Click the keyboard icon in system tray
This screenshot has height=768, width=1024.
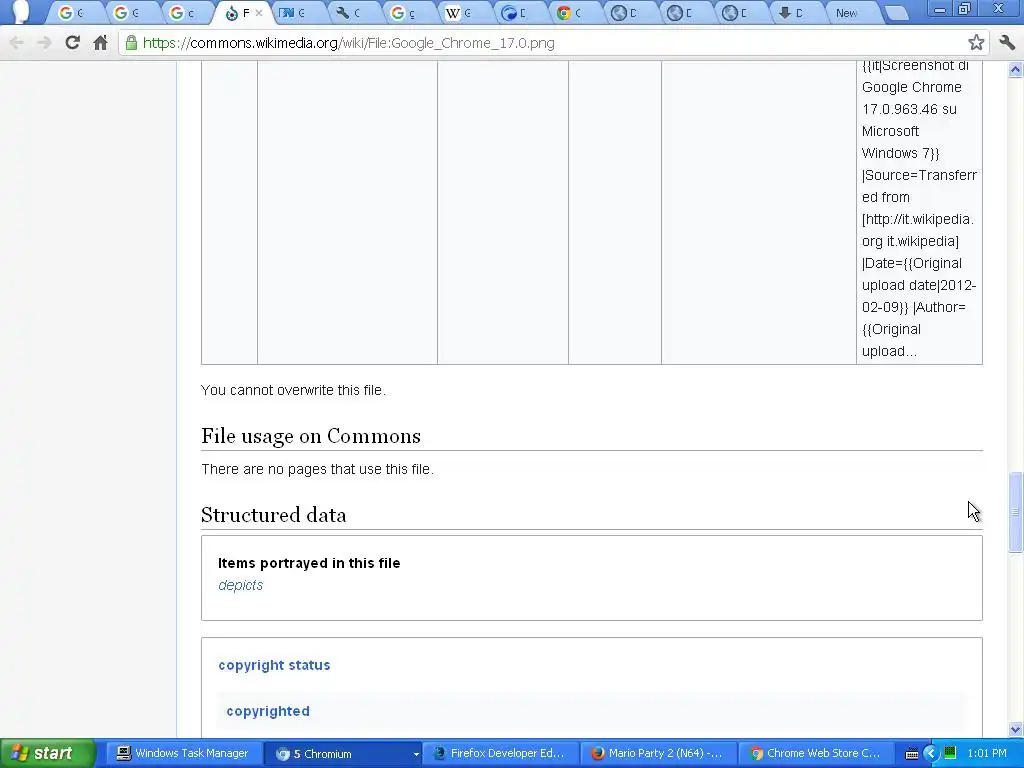tap(912, 754)
